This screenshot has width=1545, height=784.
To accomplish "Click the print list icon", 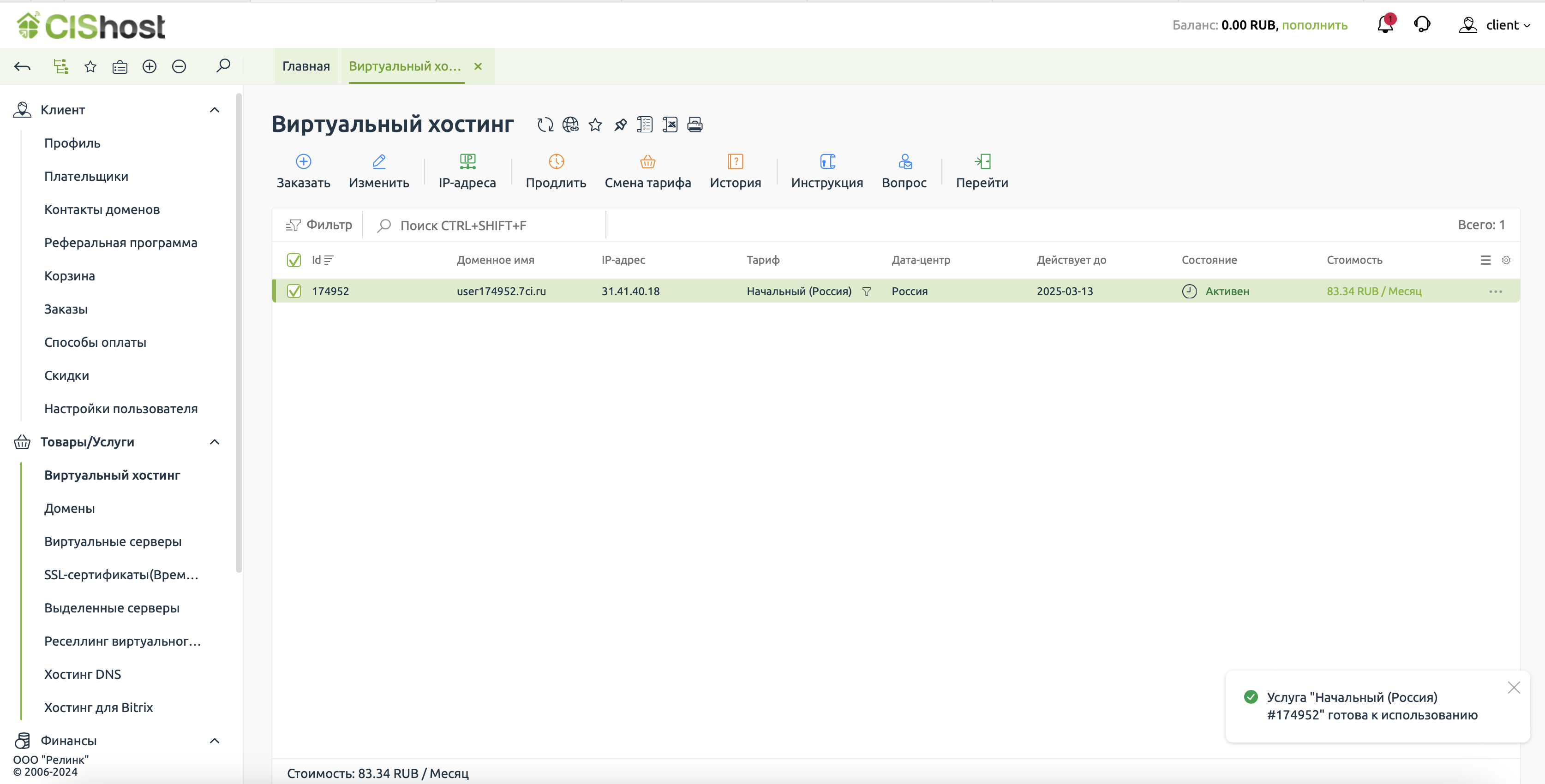I will tap(695, 125).
